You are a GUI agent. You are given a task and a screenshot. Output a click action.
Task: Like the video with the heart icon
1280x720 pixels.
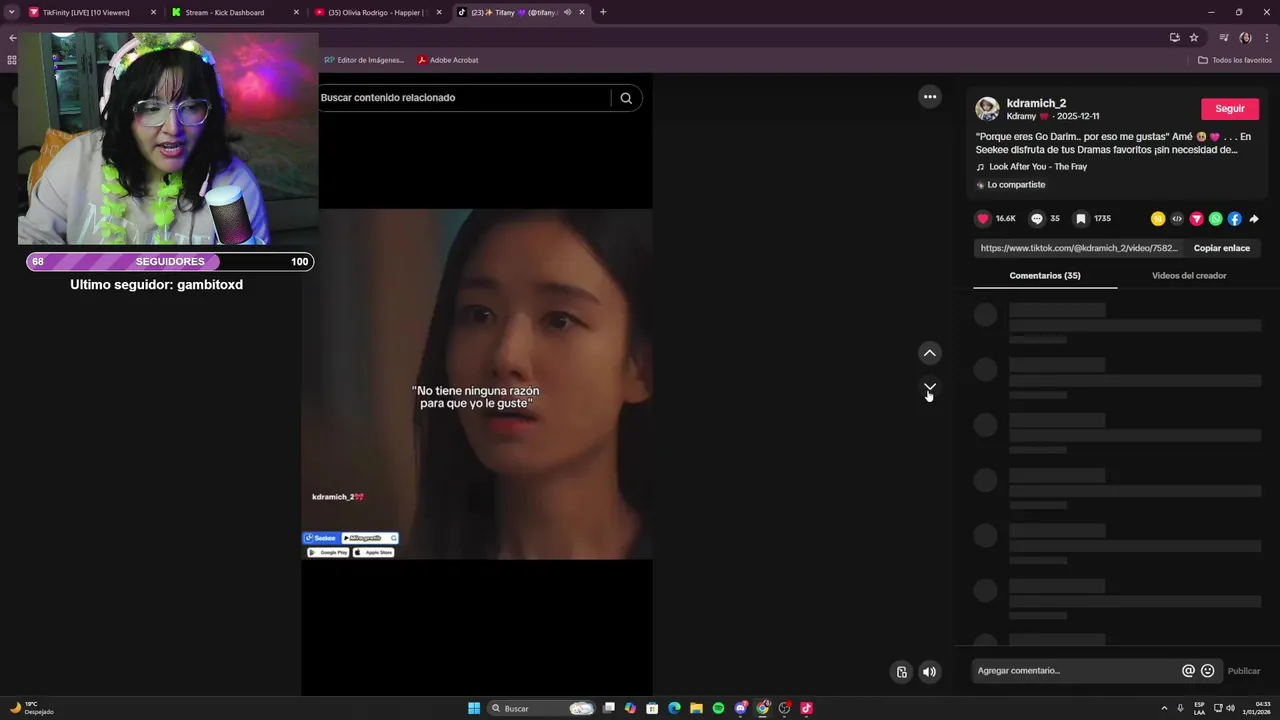tap(983, 219)
